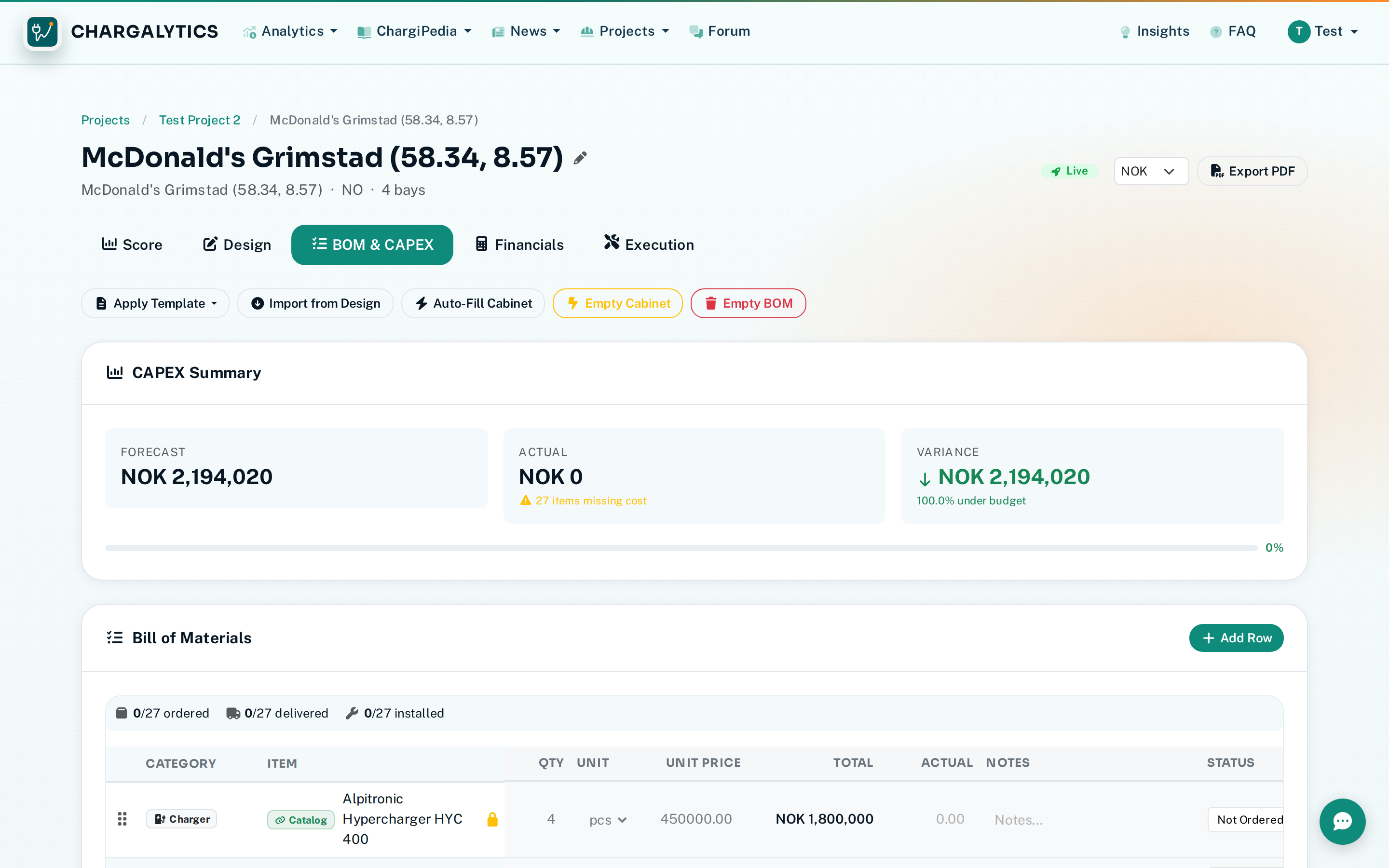1389x868 pixels.
Task: Open the Financials tab
Action: (x=519, y=244)
